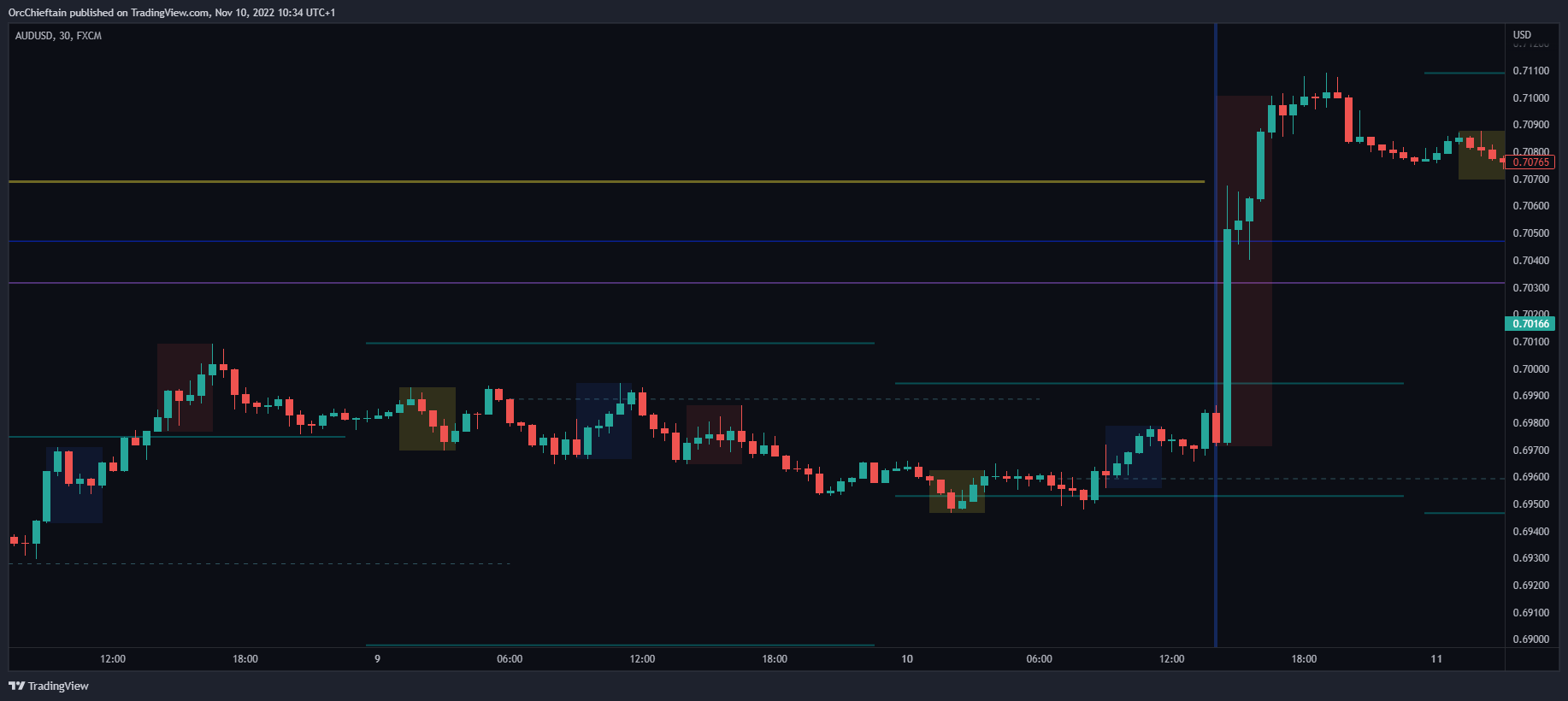Click the date label 9 on time axis

(x=377, y=659)
